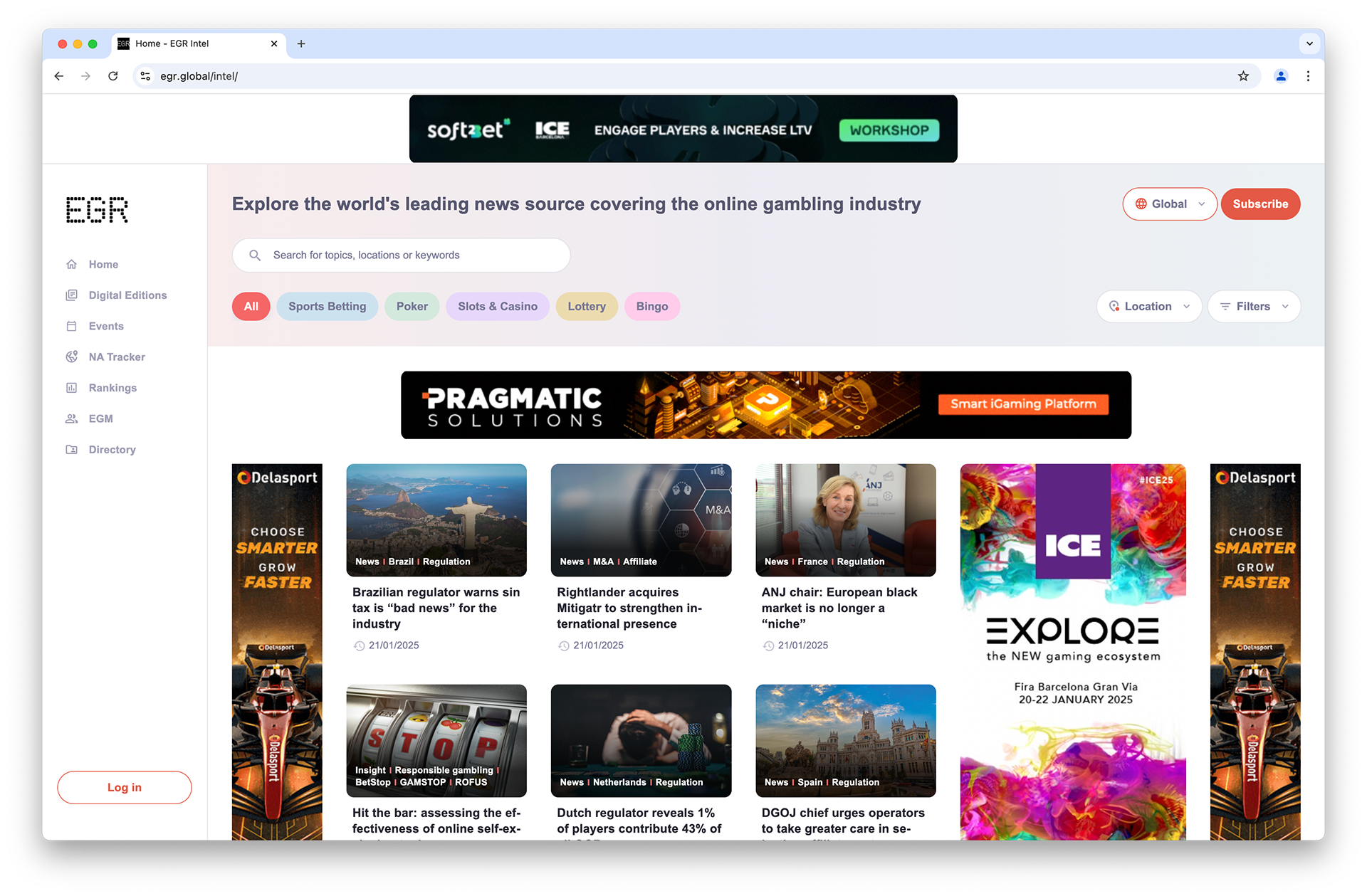
Task: Open the Madrid palace article thumbnail
Action: tap(846, 740)
